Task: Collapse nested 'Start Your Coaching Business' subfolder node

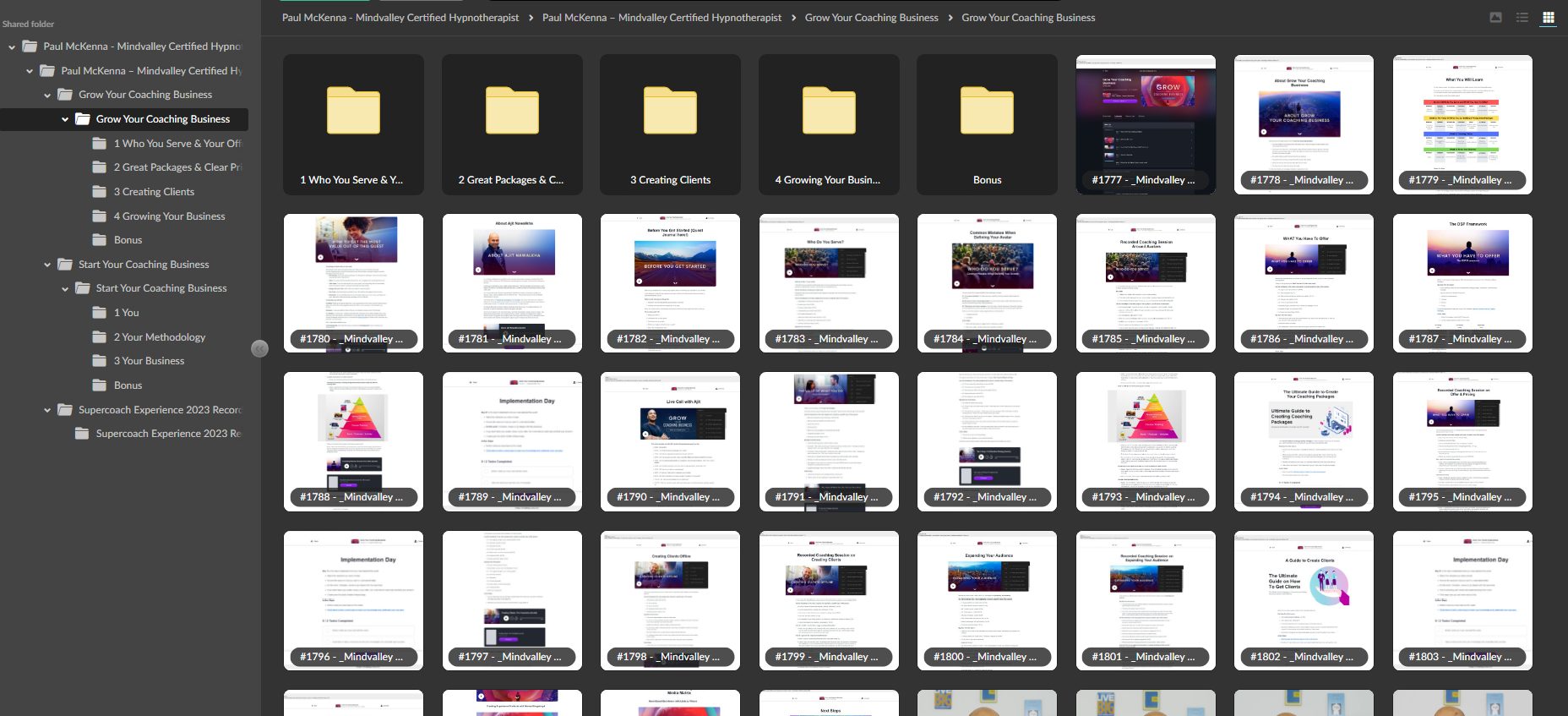Action: [65, 288]
